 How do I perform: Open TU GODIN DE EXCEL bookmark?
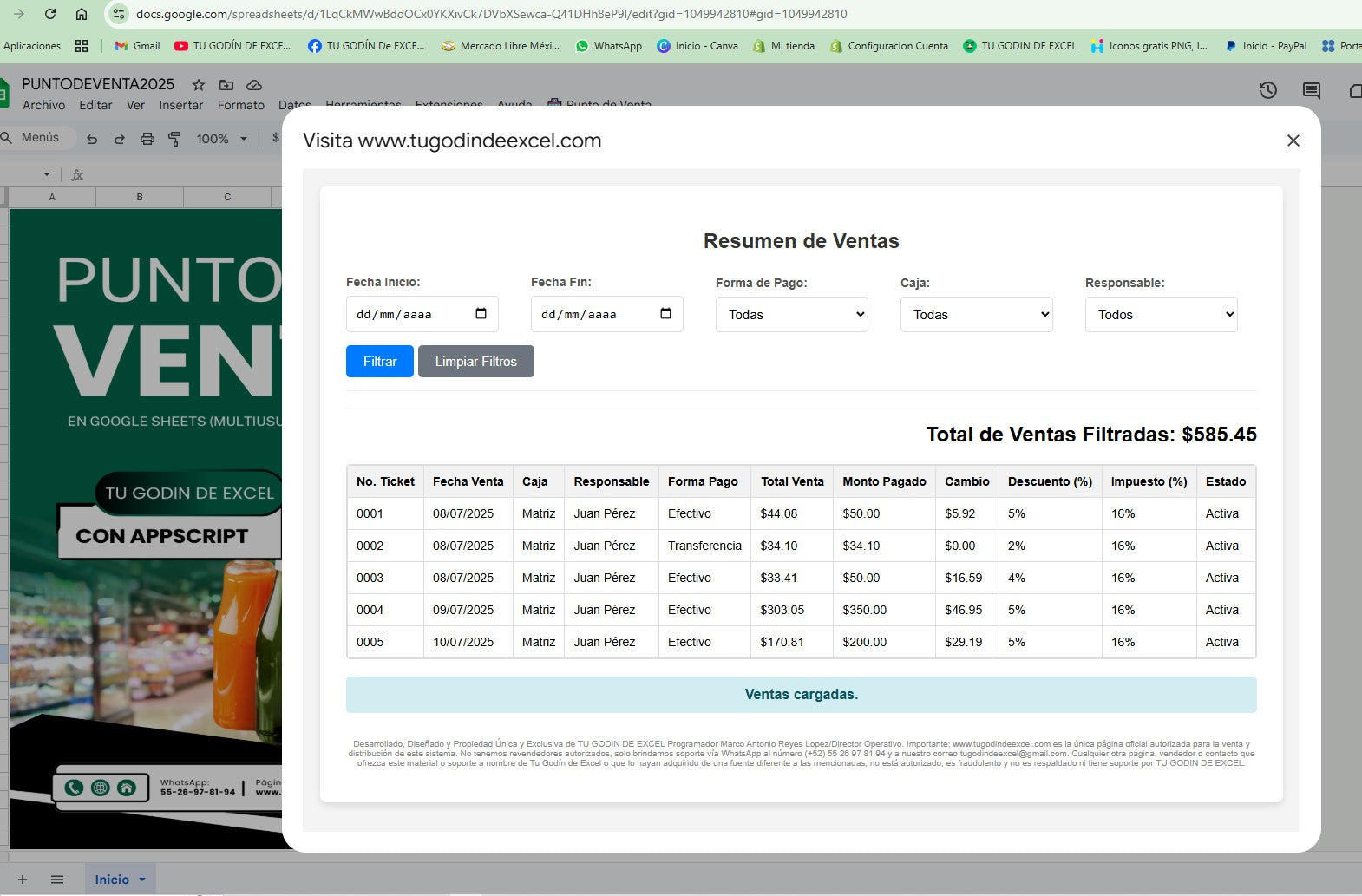1020,46
